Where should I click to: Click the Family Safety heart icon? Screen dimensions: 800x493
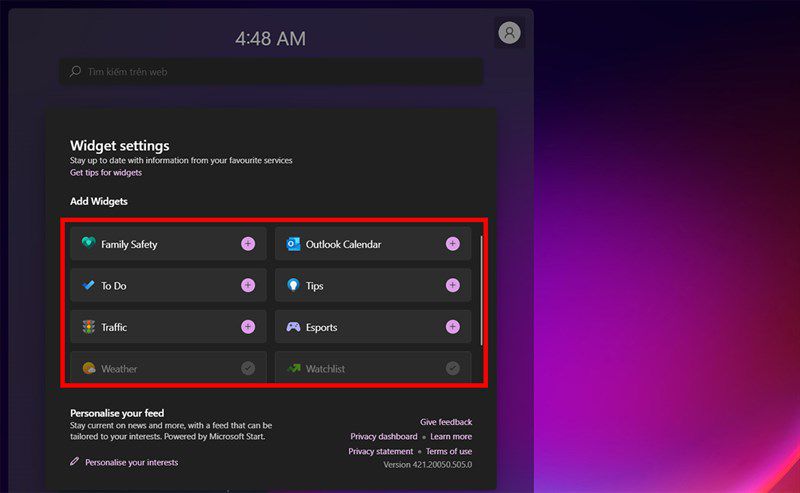(89, 243)
